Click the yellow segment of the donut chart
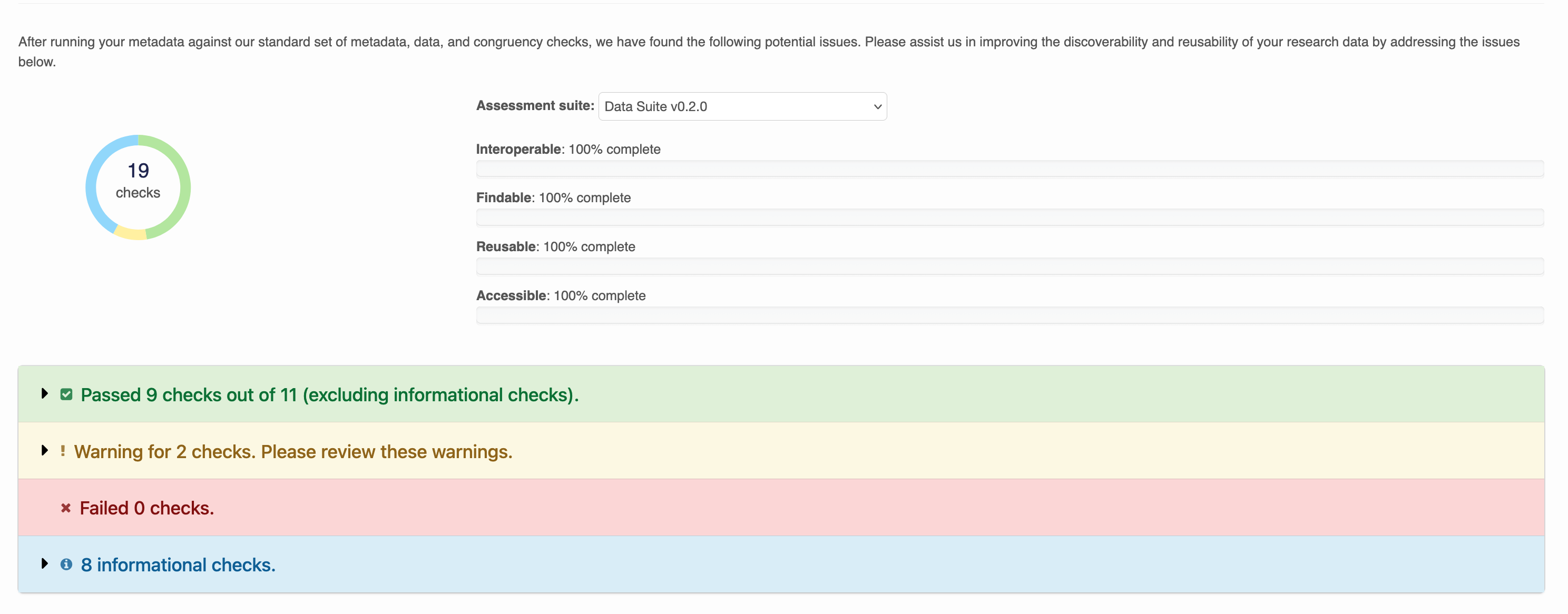 pos(130,233)
